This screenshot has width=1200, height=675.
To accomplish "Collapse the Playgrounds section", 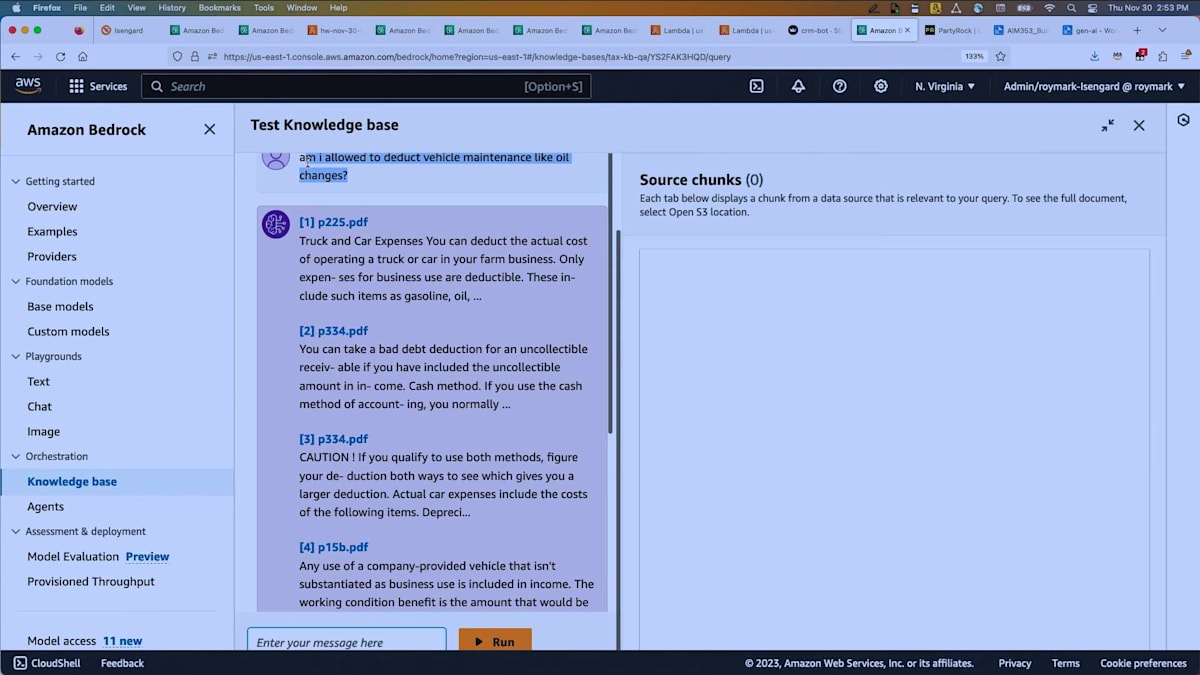I will coord(15,356).
